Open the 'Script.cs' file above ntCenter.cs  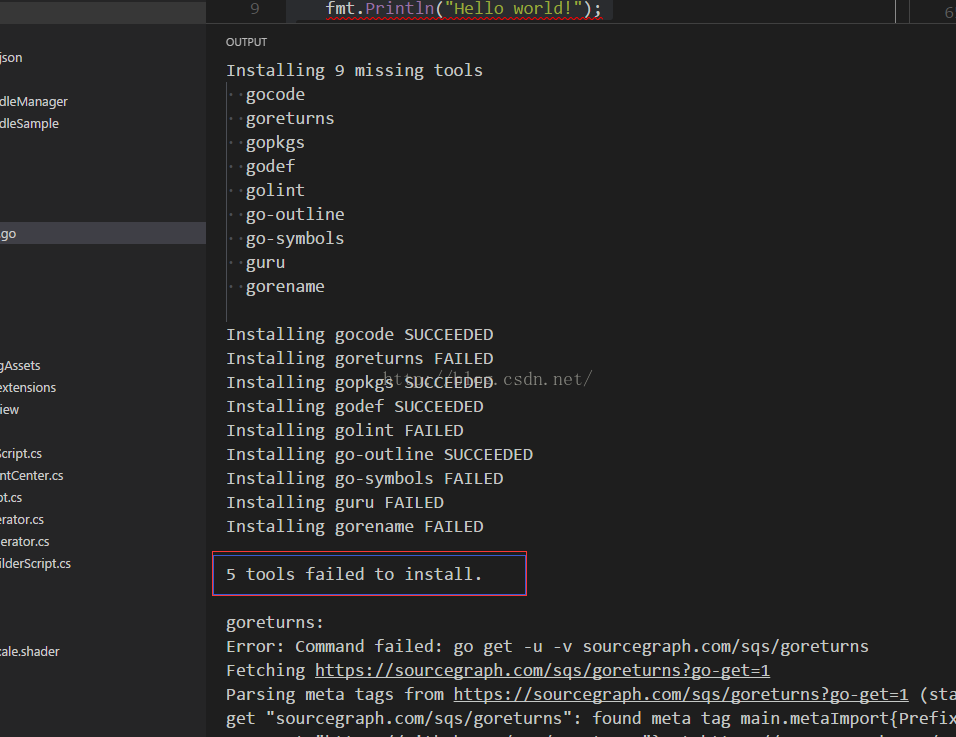coord(21,454)
